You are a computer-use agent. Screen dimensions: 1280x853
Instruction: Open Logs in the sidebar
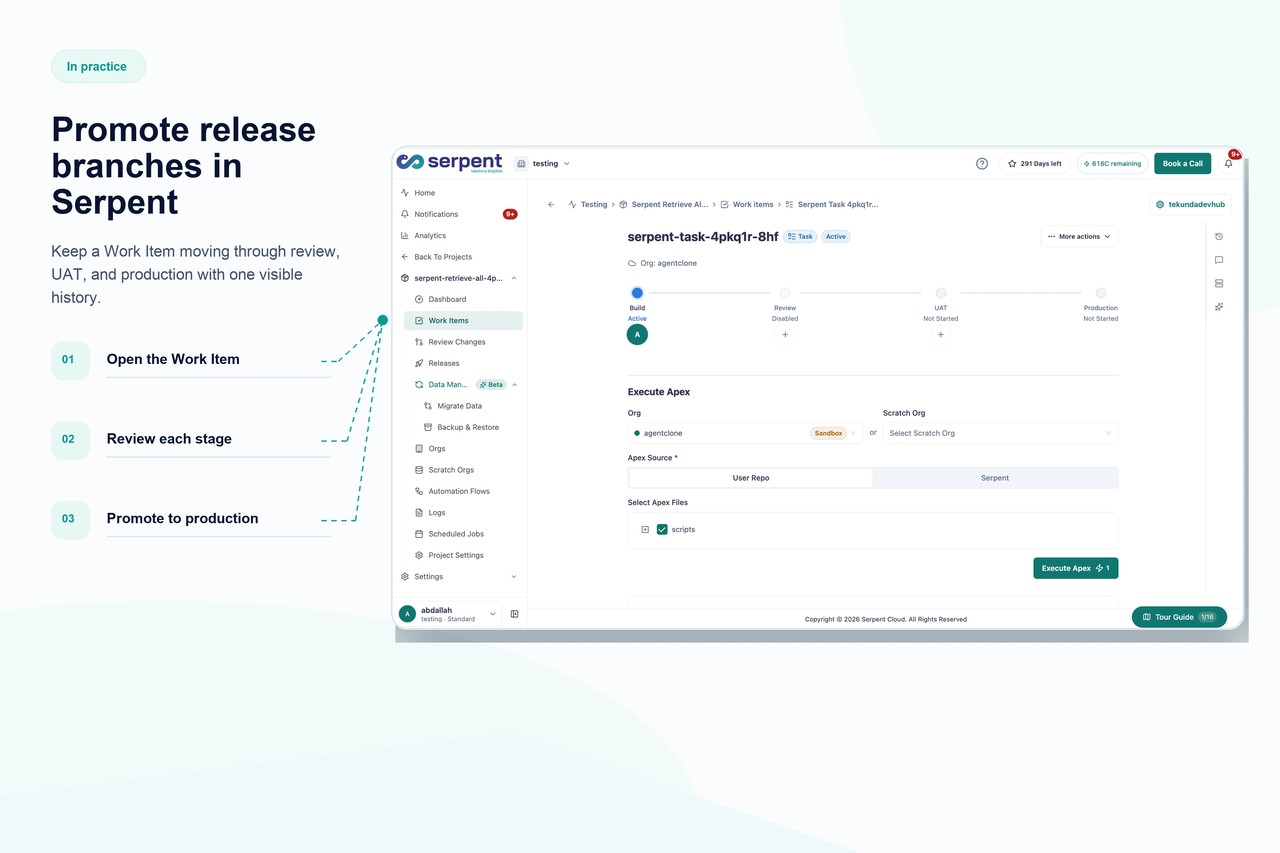click(464, 513)
